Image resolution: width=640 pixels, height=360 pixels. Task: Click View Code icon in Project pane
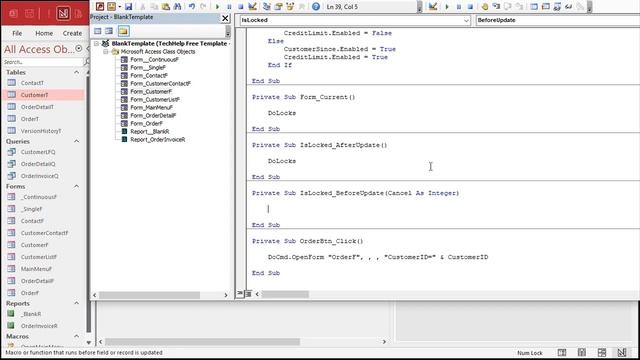pos(98,31)
